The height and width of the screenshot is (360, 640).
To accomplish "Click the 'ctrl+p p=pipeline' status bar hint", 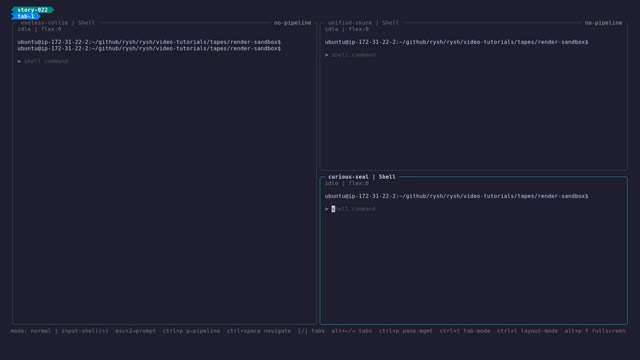I will [x=191, y=331].
